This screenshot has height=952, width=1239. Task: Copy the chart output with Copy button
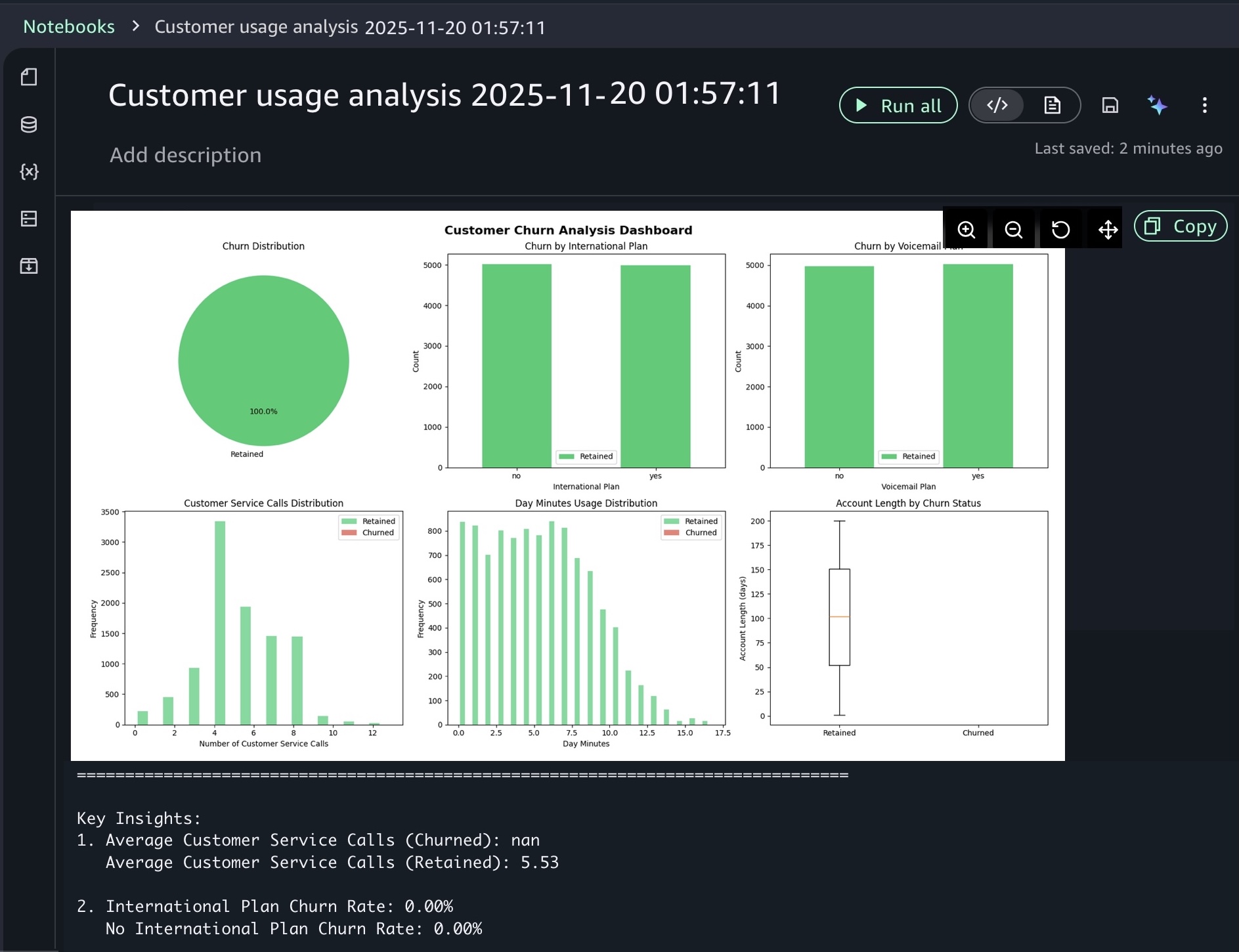(x=1181, y=227)
